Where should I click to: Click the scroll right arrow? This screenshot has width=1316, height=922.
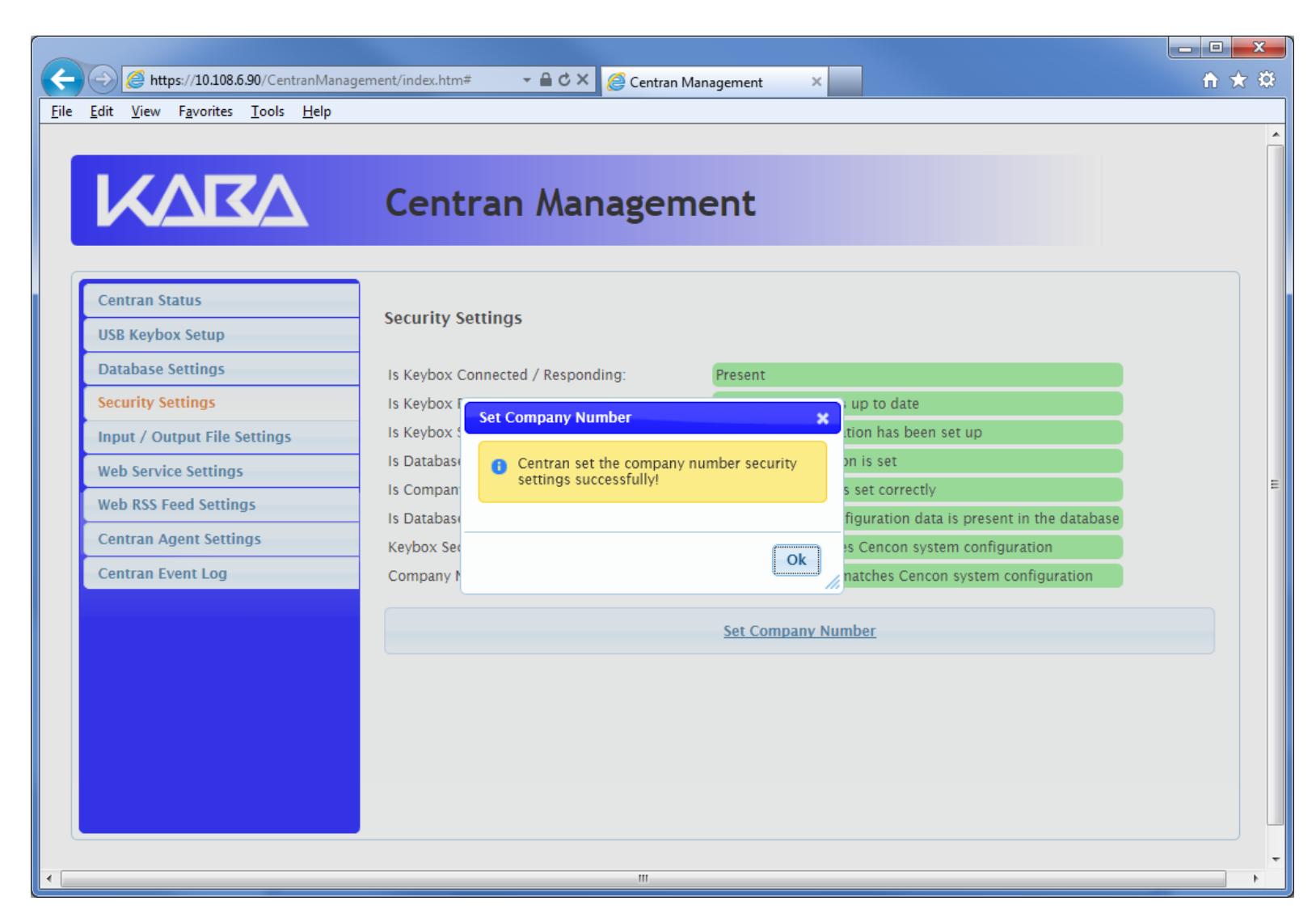(1255, 878)
